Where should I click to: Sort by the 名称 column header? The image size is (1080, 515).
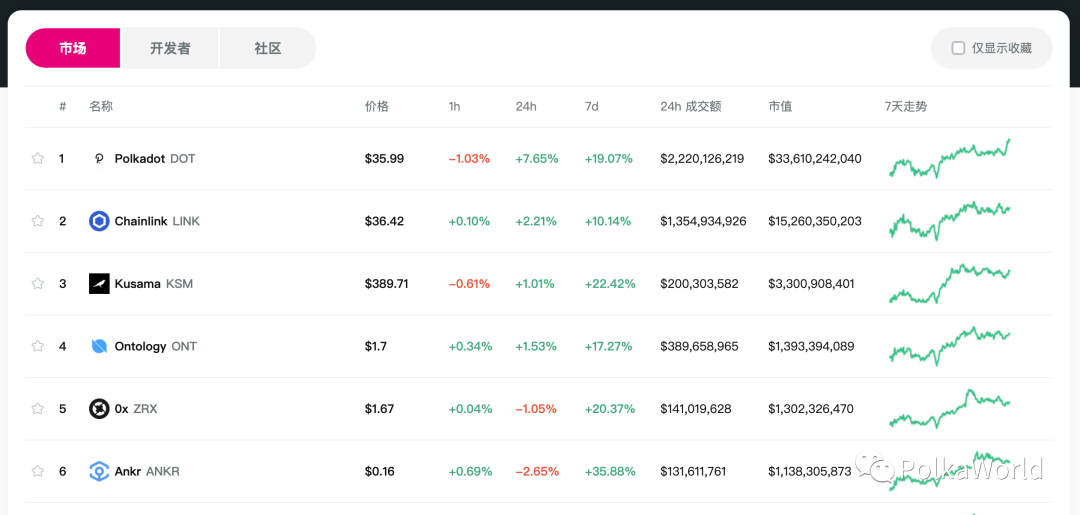pos(101,107)
